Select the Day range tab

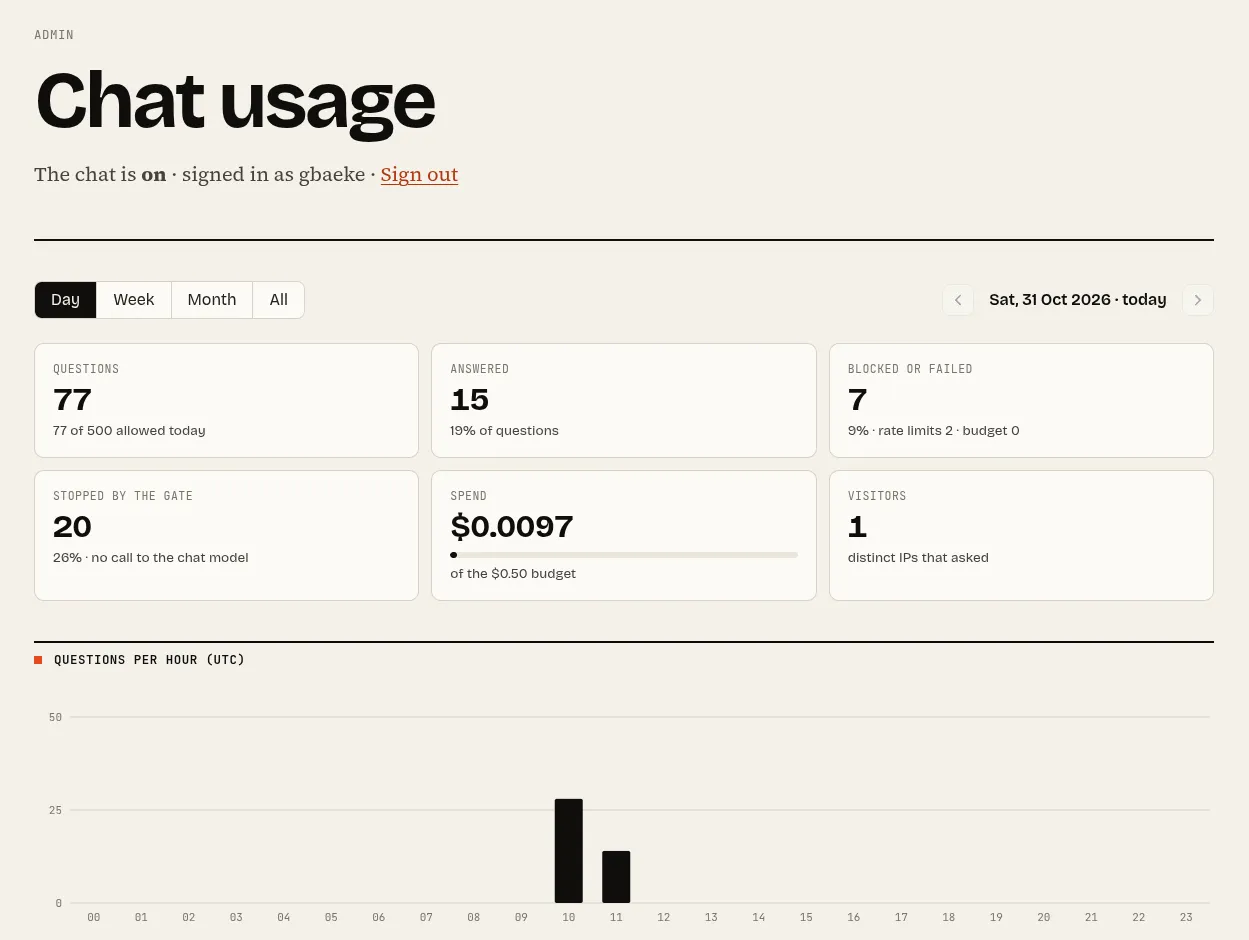pyautogui.click(x=66, y=300)
